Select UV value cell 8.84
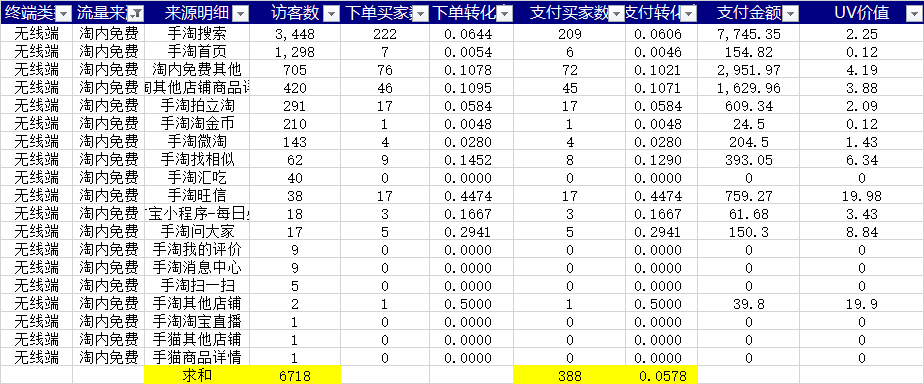 [862, 232]
